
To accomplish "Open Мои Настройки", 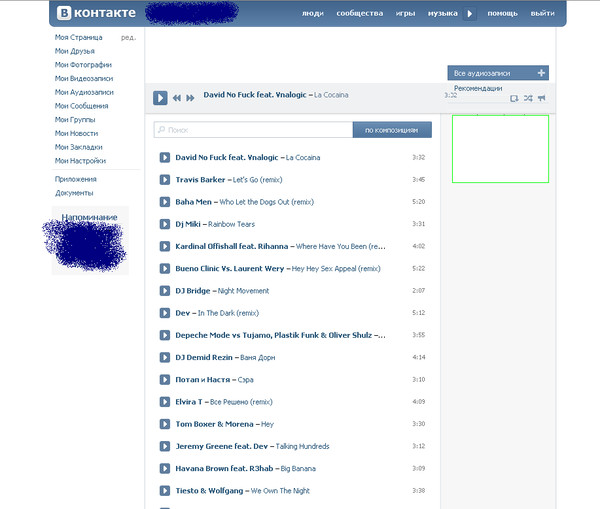I will click(x=80, y=161).
